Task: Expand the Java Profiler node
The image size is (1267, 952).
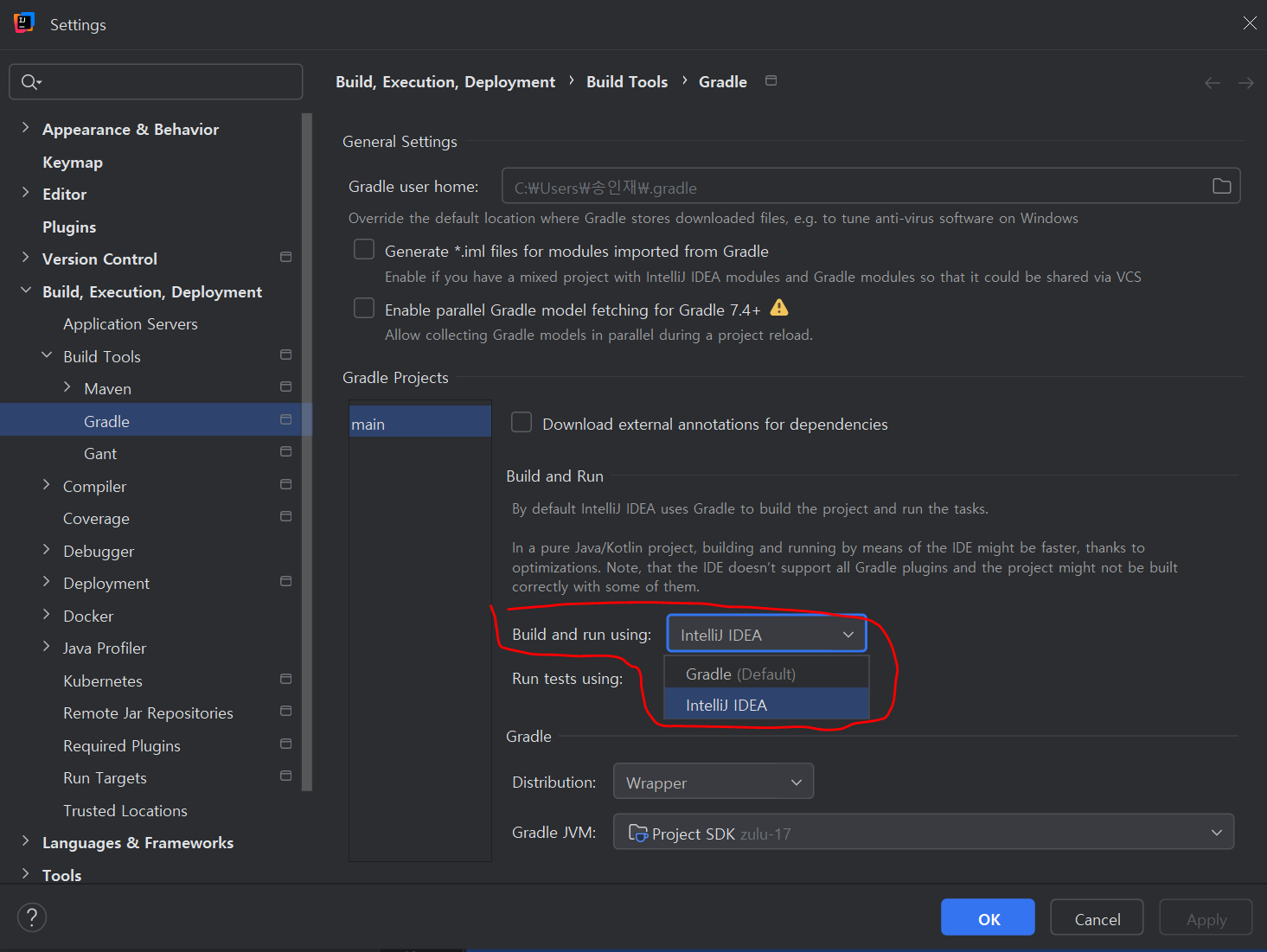Action: click(x=47, y=647)
